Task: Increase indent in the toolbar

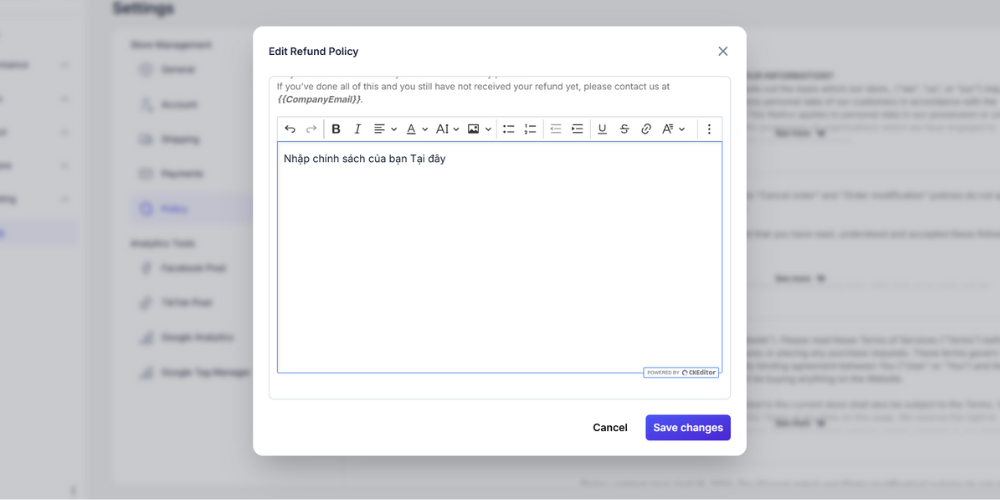Action: click(x=577, y=129)
